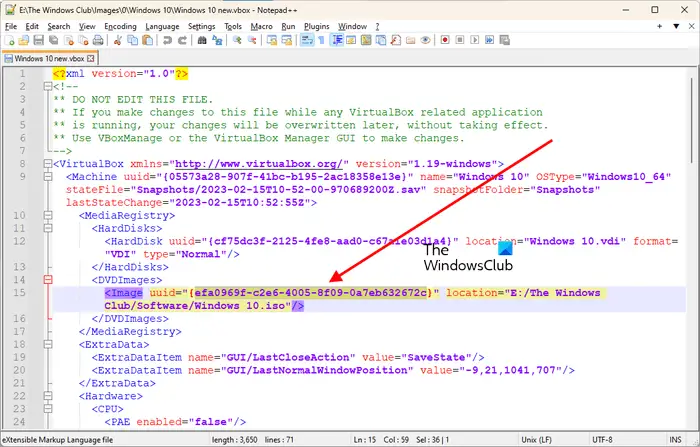The height and width of the screenshot is (447, 700).
Task: Collapse the MediaRegistry fold at line 10
Action: coord(48,215)
